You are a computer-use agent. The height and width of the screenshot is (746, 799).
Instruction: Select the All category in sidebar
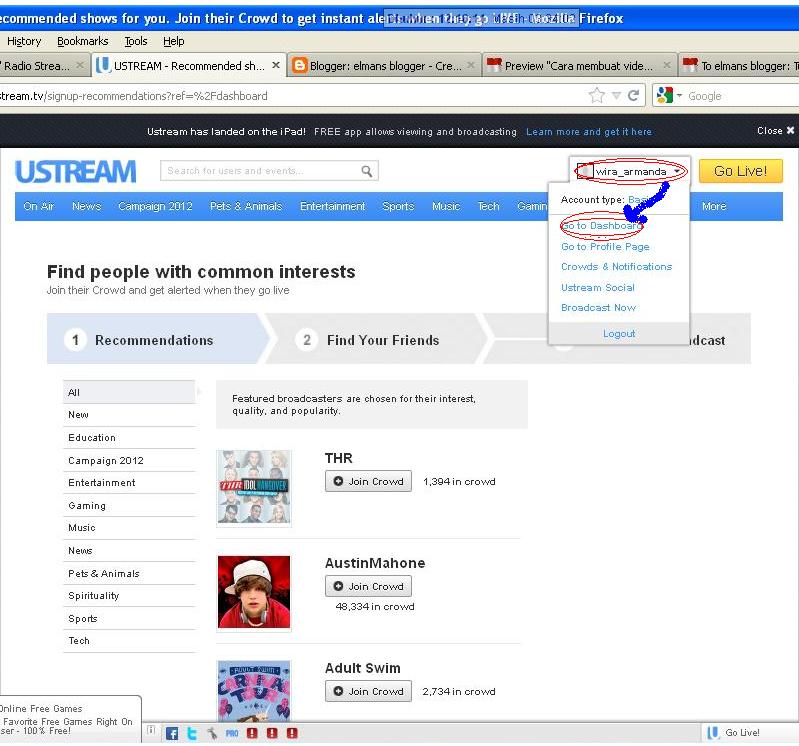[129, 392]
